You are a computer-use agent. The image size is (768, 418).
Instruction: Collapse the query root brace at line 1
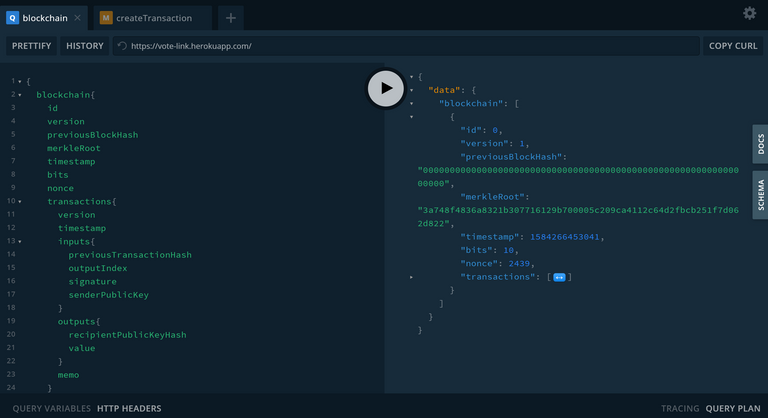click(20, 82)
